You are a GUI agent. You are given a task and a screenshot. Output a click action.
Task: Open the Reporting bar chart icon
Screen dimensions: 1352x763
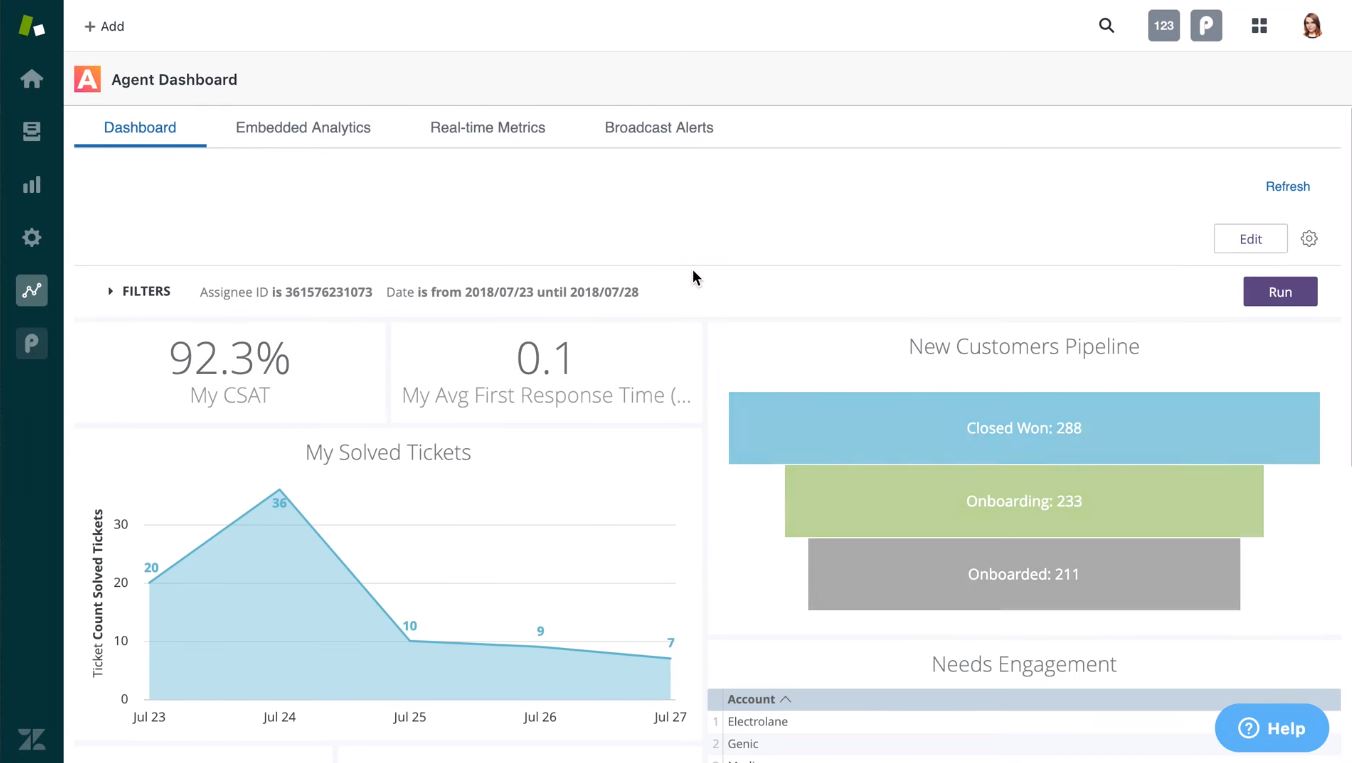pos(31,185)
